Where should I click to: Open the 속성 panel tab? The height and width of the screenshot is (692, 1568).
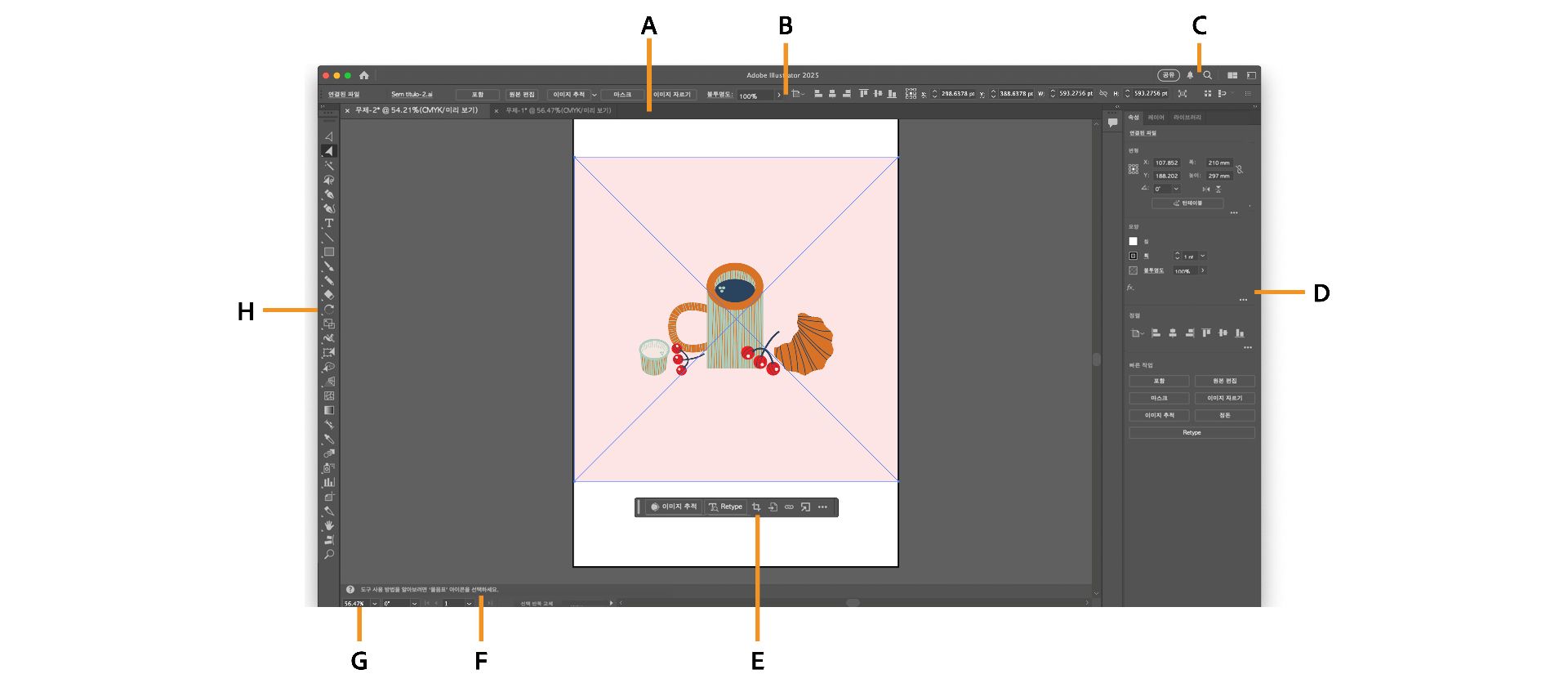pos(1134,118)
